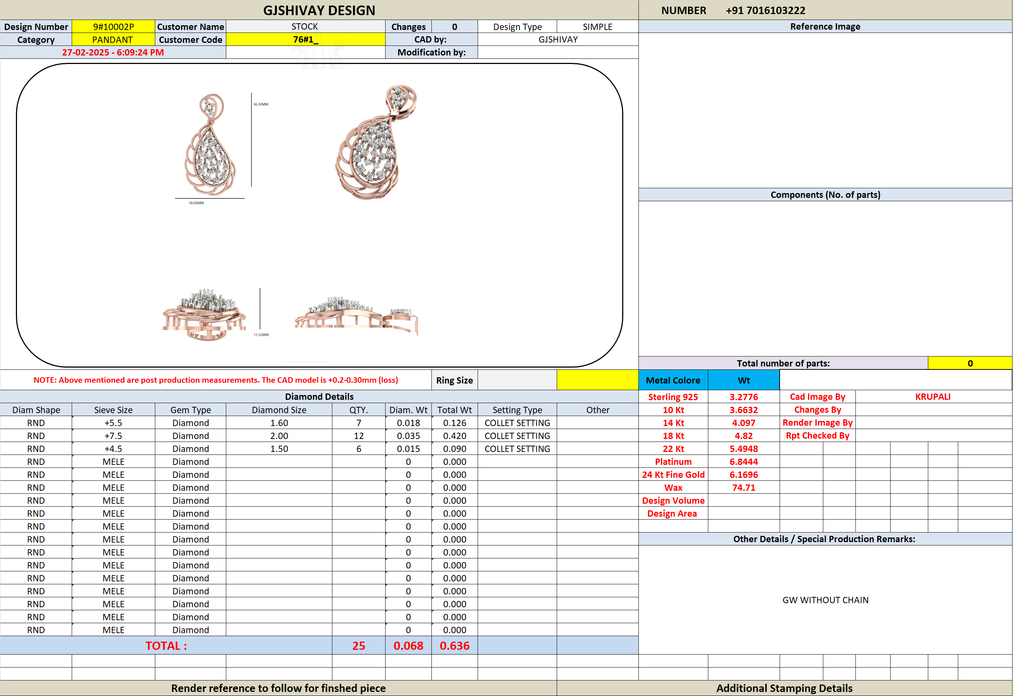
Task: Select the Render Image By label
Action: (818, 423)
